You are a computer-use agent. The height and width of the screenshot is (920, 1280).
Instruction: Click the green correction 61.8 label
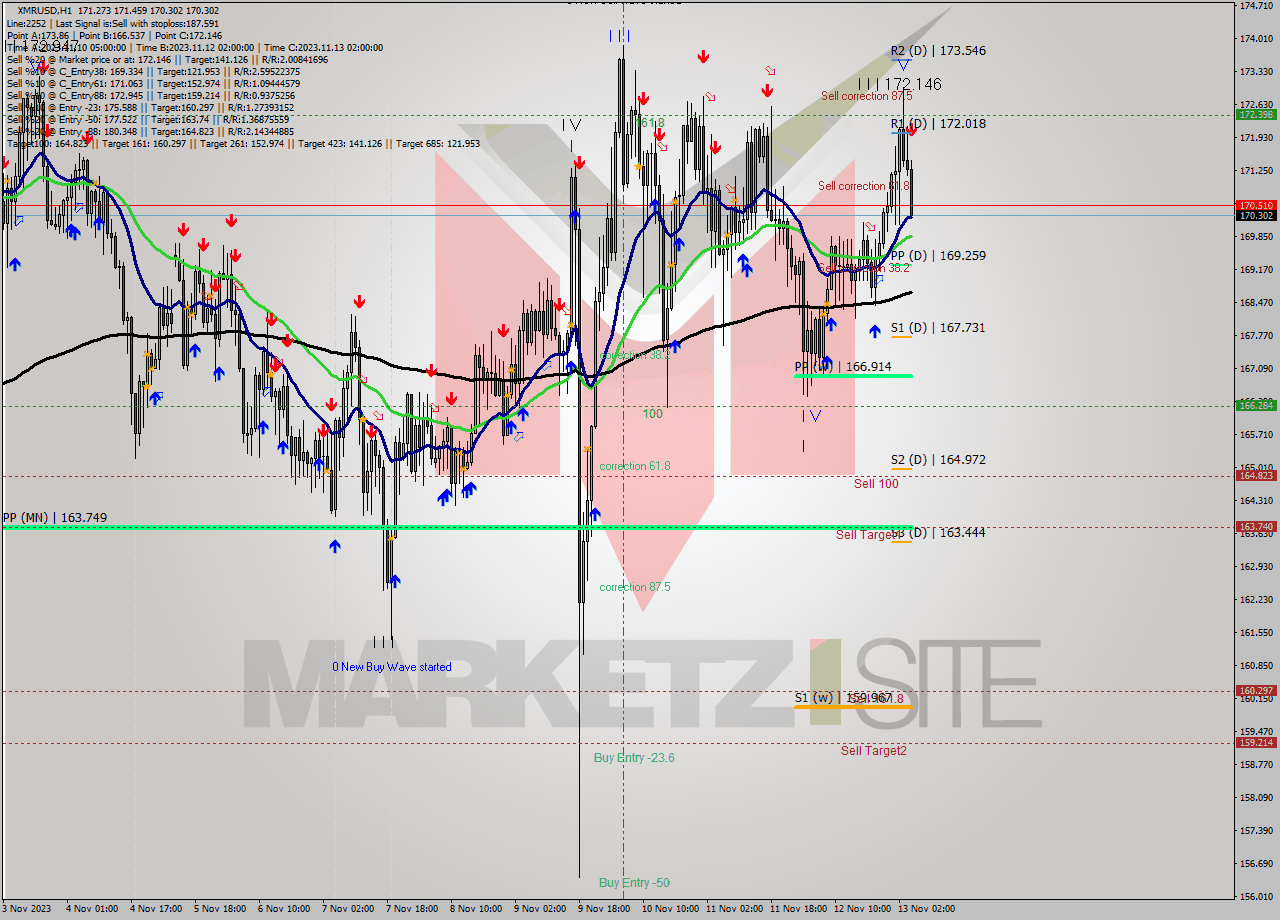635,466
